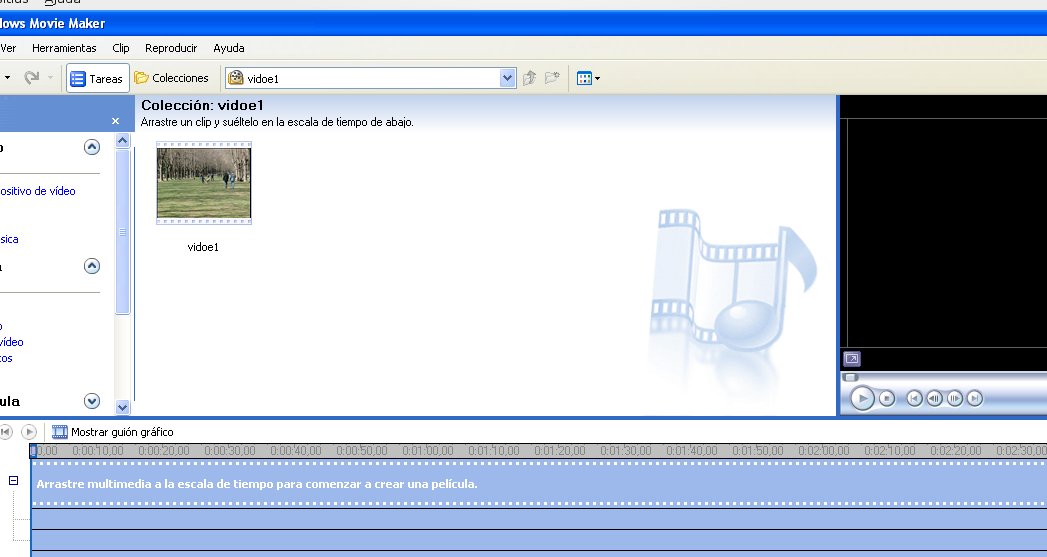1047x557 pixels.
Task: Open the vidoe1 collection dropdown arrow
Action: pos(507,78)
